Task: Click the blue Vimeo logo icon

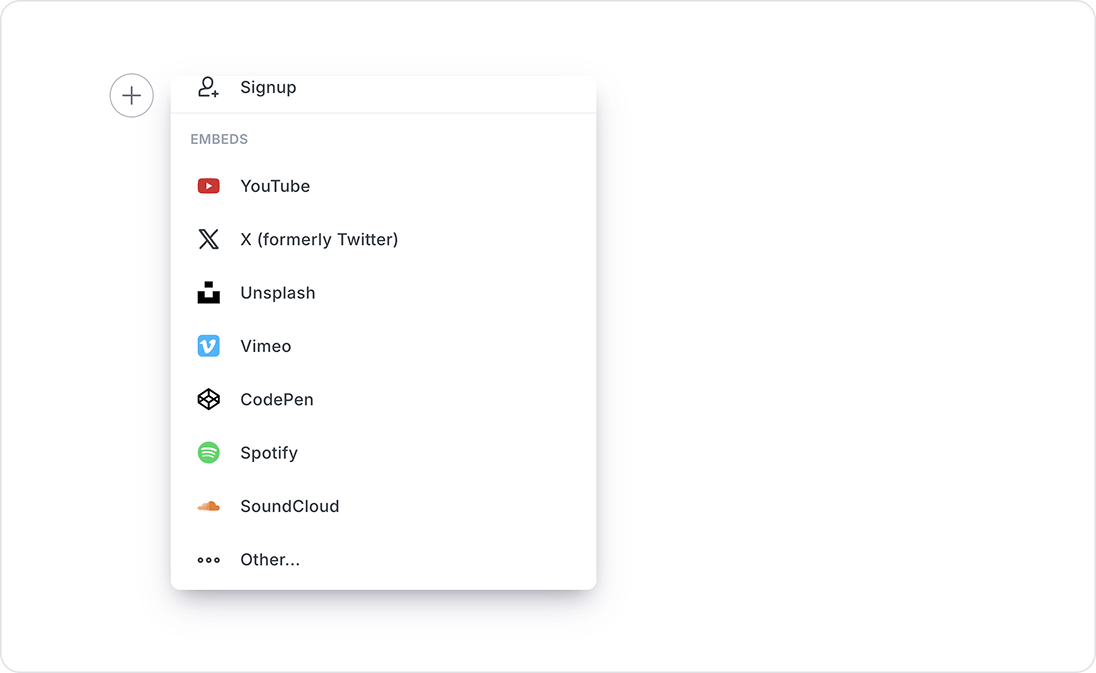Action: [x=208, y=346]
